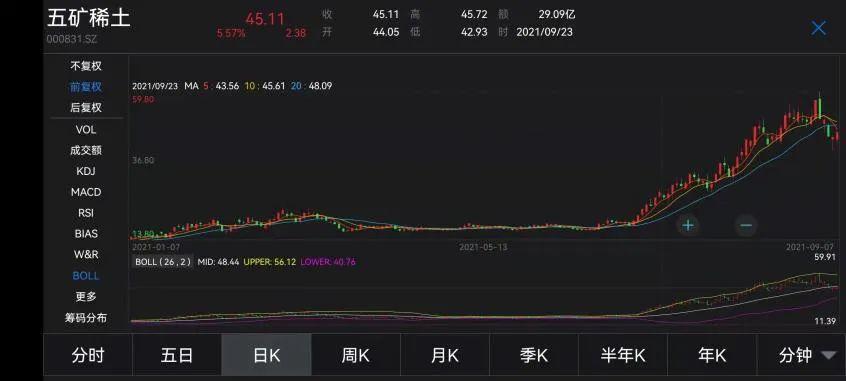The height and width of the screenshot is (381, 846).
Task: Click the 2.38 price change value
Action: coord(296,33)
